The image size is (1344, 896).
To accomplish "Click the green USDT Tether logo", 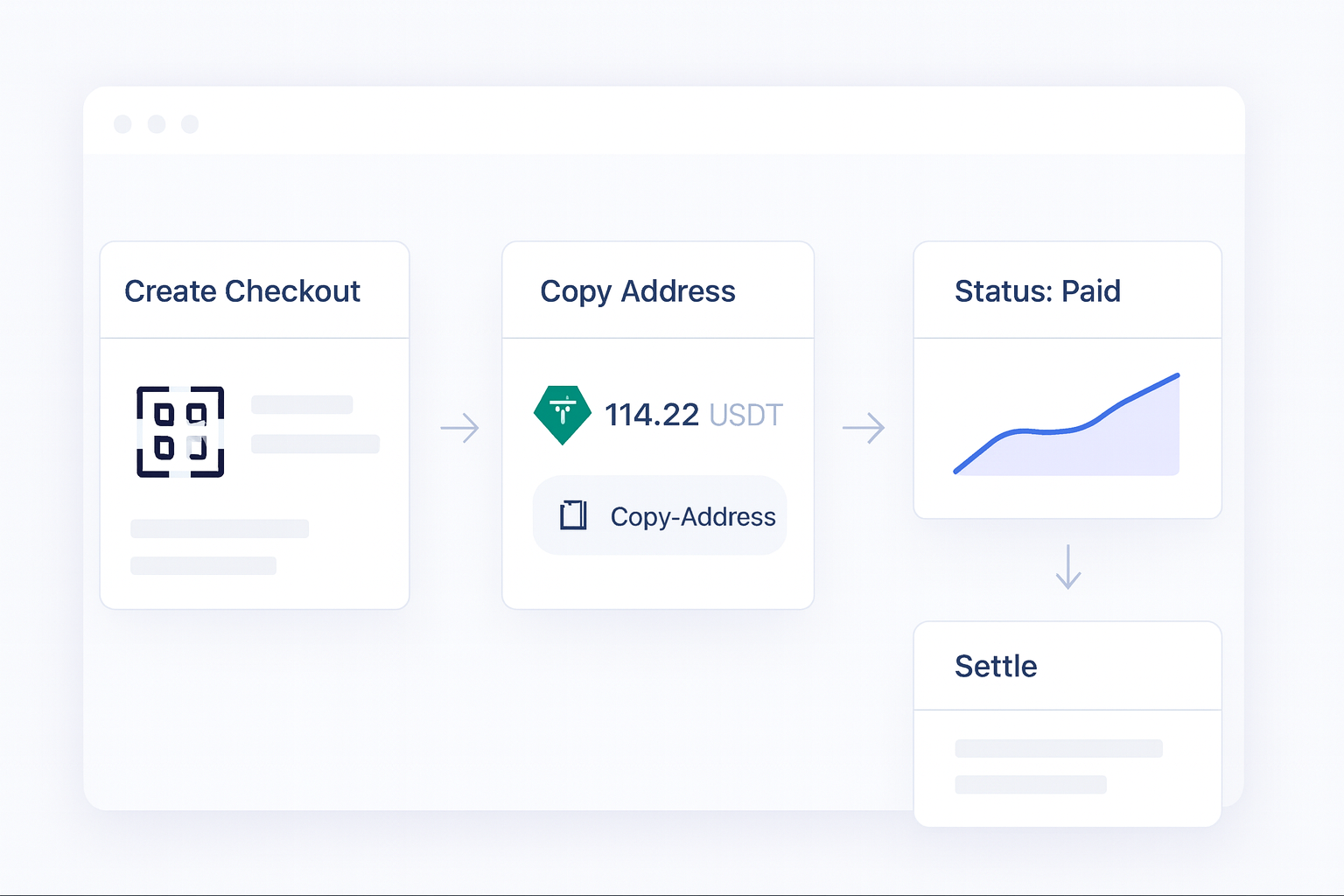I will pos(563,415).
